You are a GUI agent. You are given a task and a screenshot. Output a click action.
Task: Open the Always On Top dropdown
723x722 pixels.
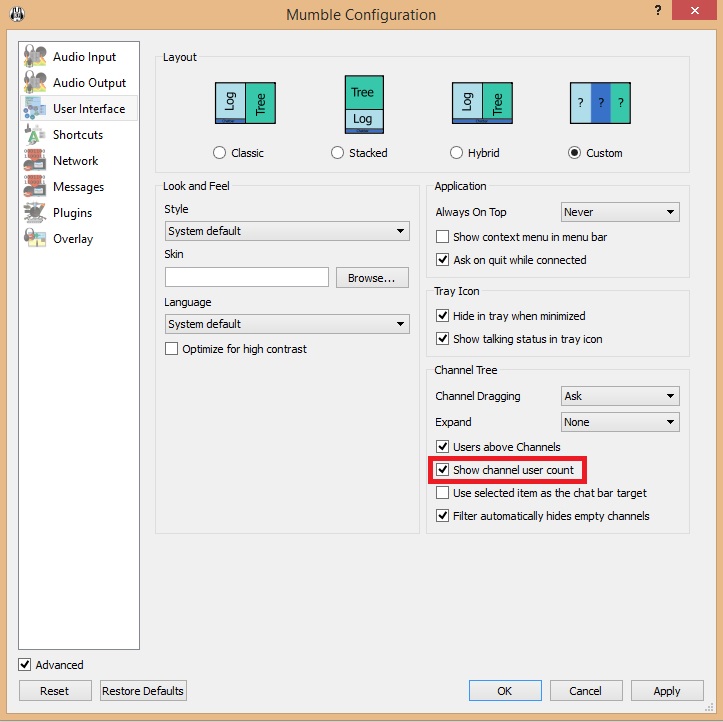point(620,212)
